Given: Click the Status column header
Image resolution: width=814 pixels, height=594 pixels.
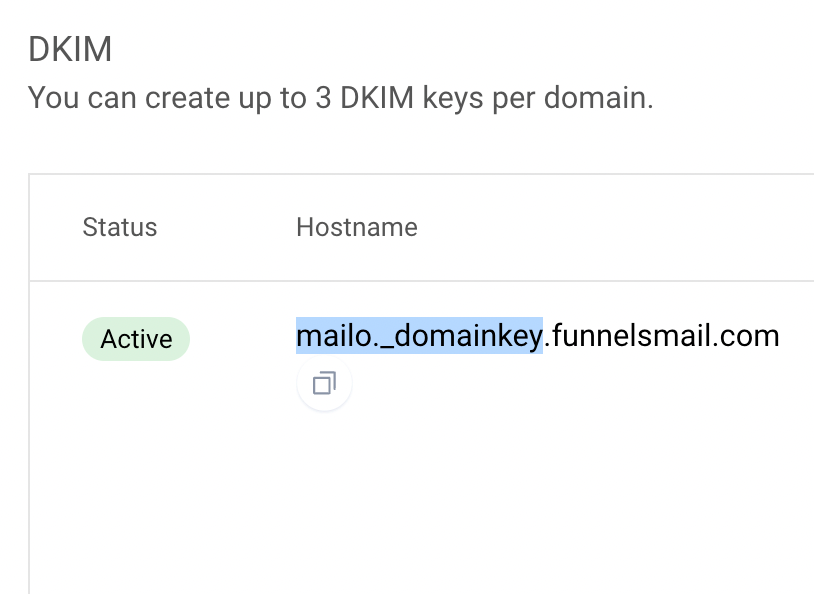Looking at the screenshot, I should click(x=119, y=227).
